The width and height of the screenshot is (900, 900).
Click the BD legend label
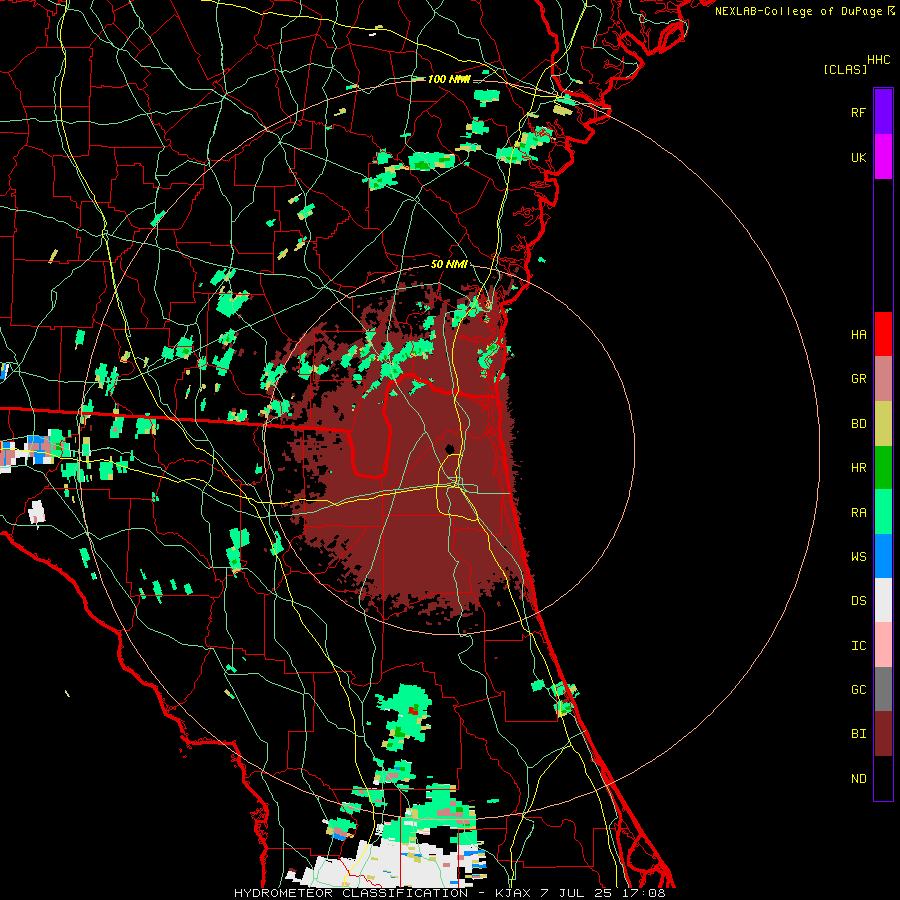click(858, 424)
